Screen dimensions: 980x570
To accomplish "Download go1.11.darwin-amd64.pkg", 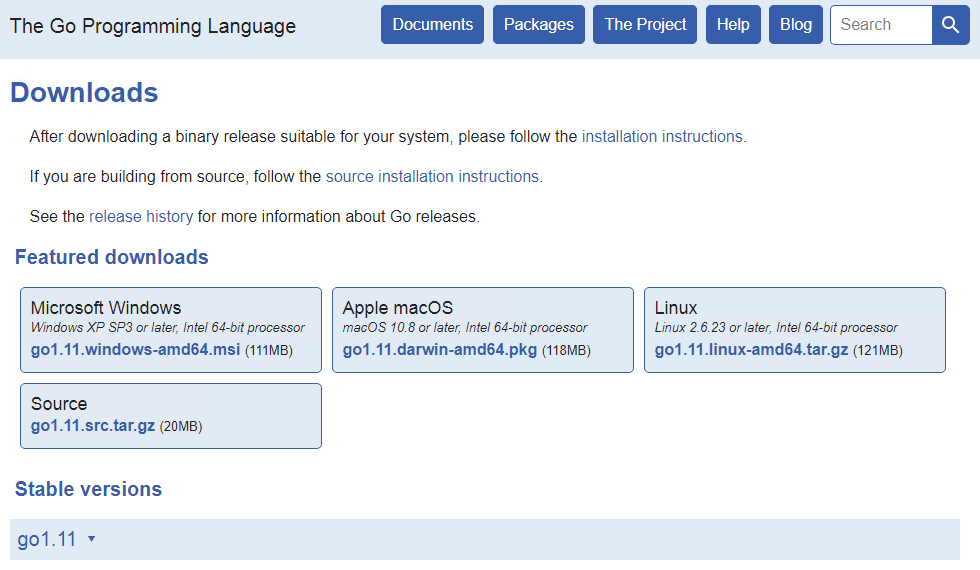I will (x=440, y=349).
